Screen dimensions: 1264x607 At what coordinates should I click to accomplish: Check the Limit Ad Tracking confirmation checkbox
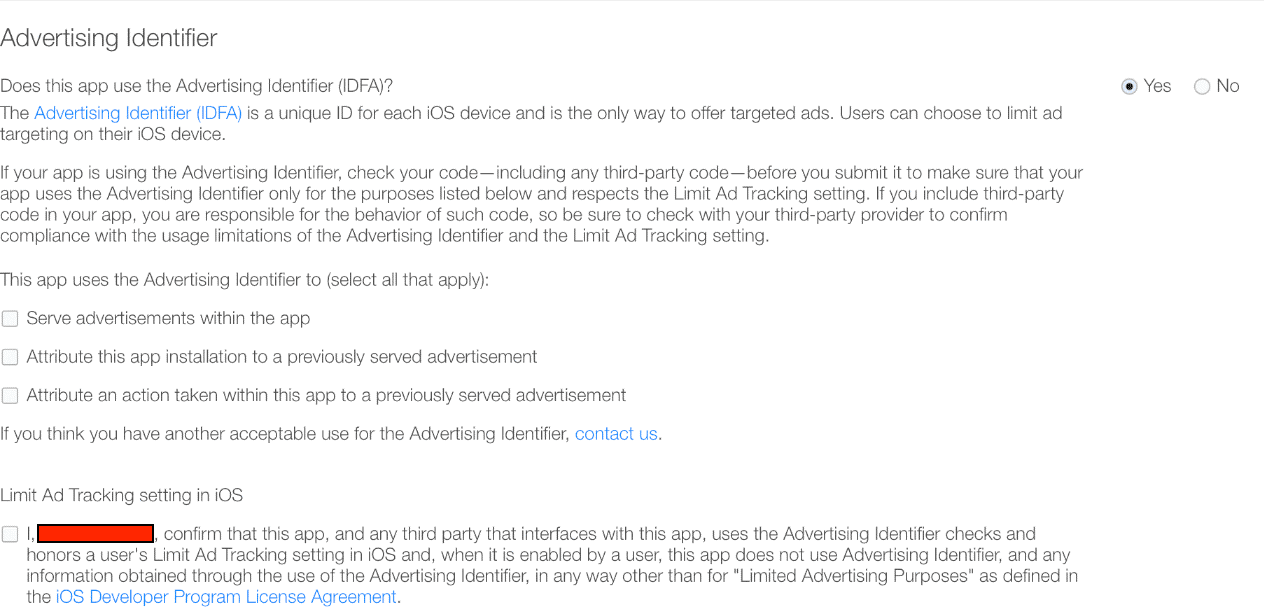10,533
